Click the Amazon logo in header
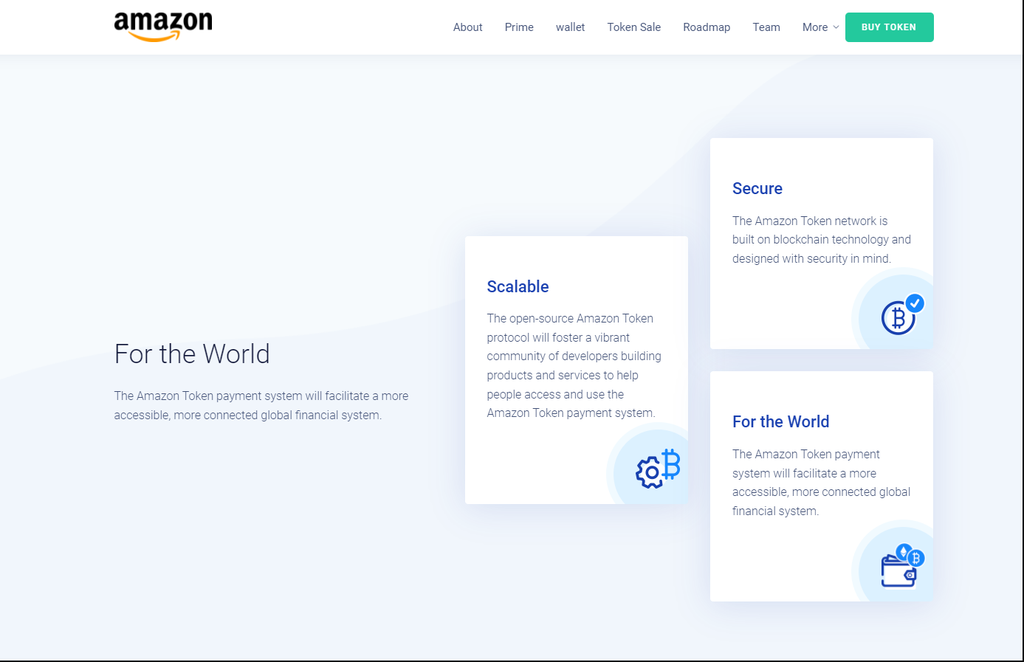Viewport: 1024px width, 662px height. (x=163, y=27)
